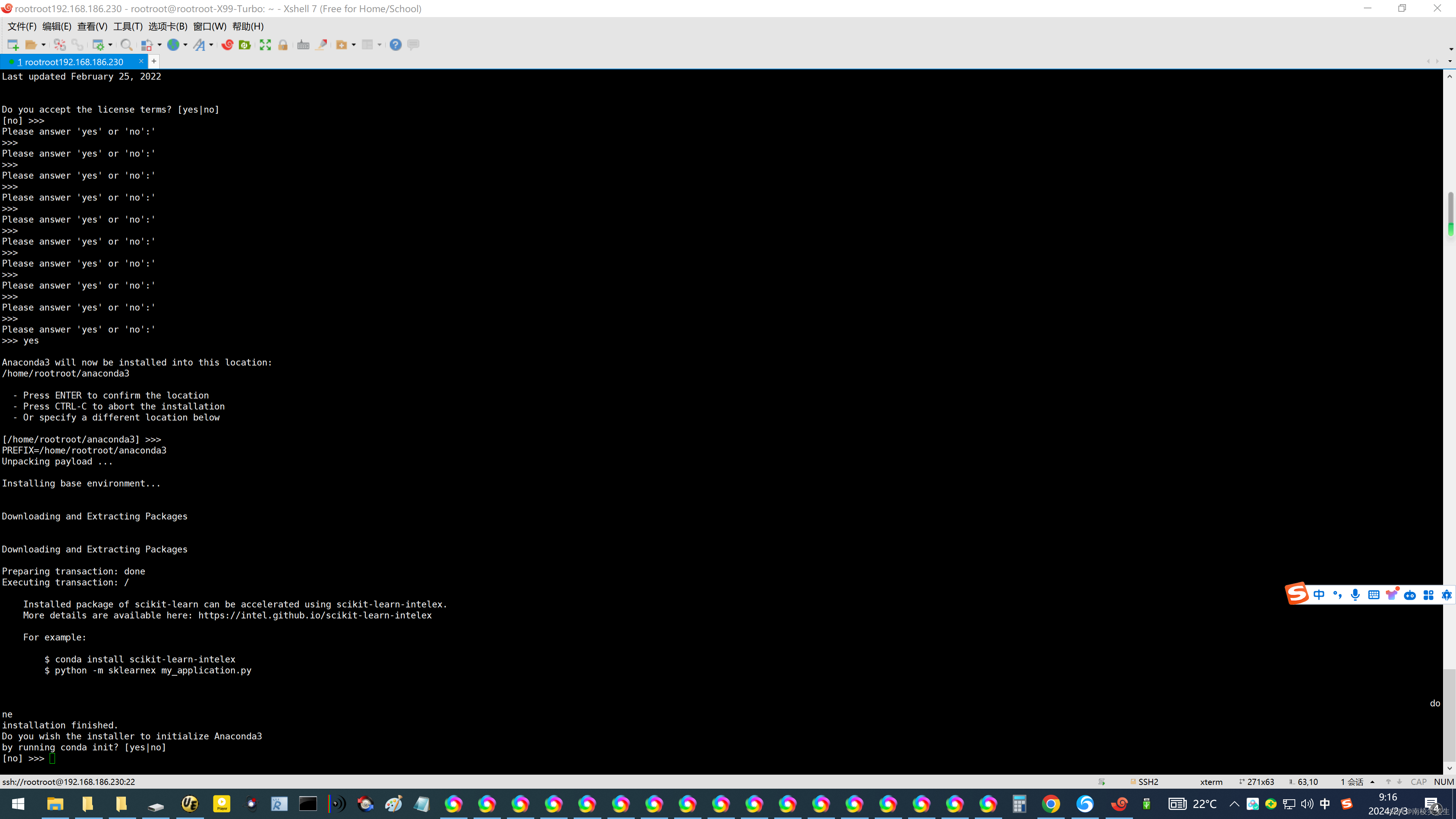This screenshot has width=1456, height=819.
Task: Open UltraEdit UE taskbar icon
Action: pyautogui.click(x=189, y=804)
